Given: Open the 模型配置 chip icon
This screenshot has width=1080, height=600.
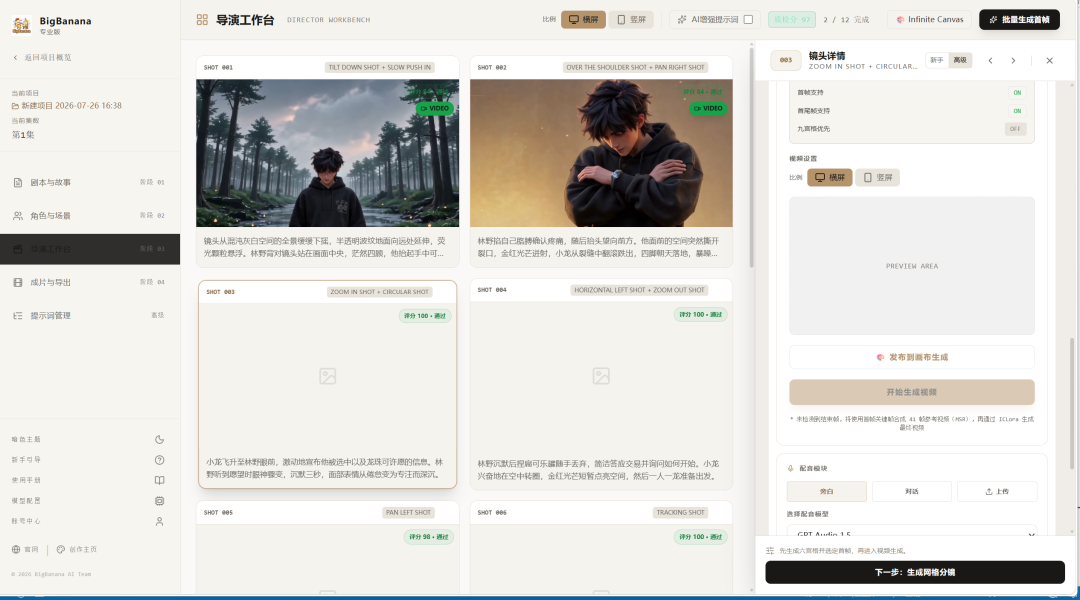Looking at the screenshot, I should 159,501.
